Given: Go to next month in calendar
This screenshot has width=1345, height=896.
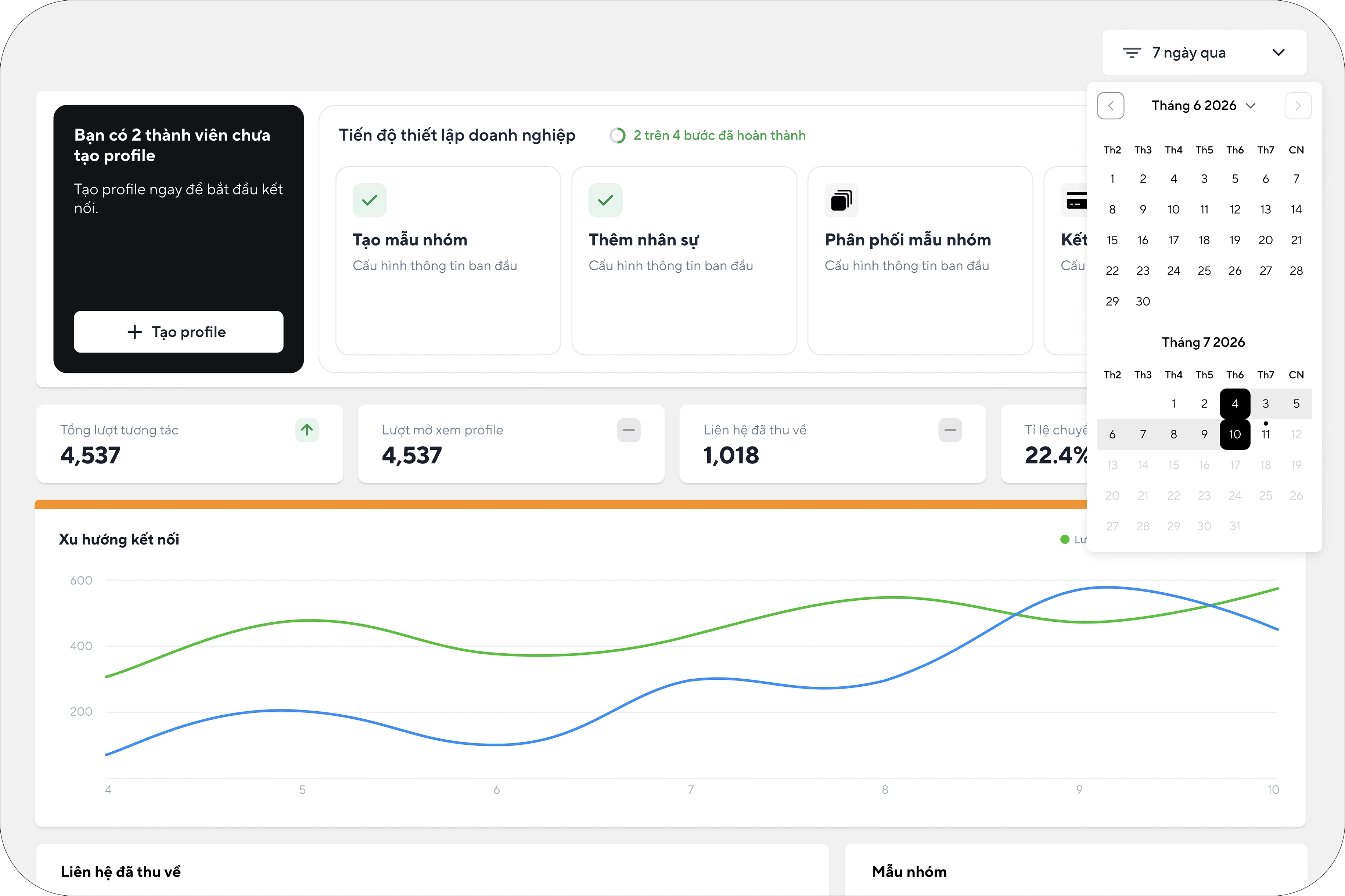Looking at the screenshot, I should pos(1298,106).
